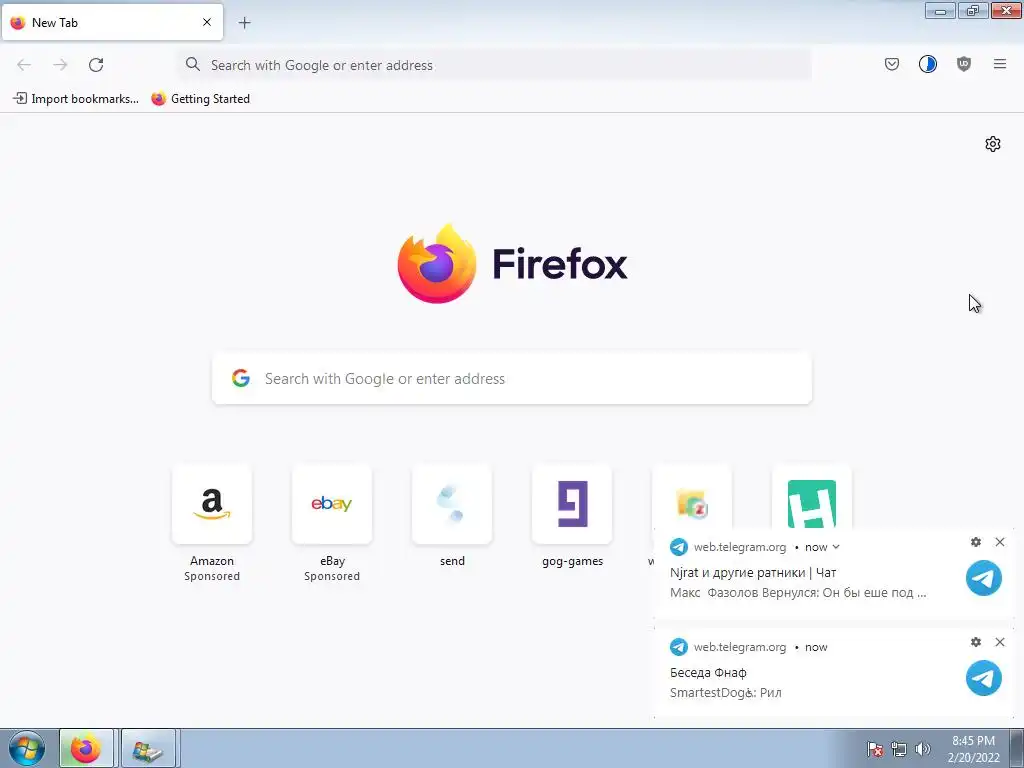Click Firefox icon in taskbar

(x=86, y=748)
